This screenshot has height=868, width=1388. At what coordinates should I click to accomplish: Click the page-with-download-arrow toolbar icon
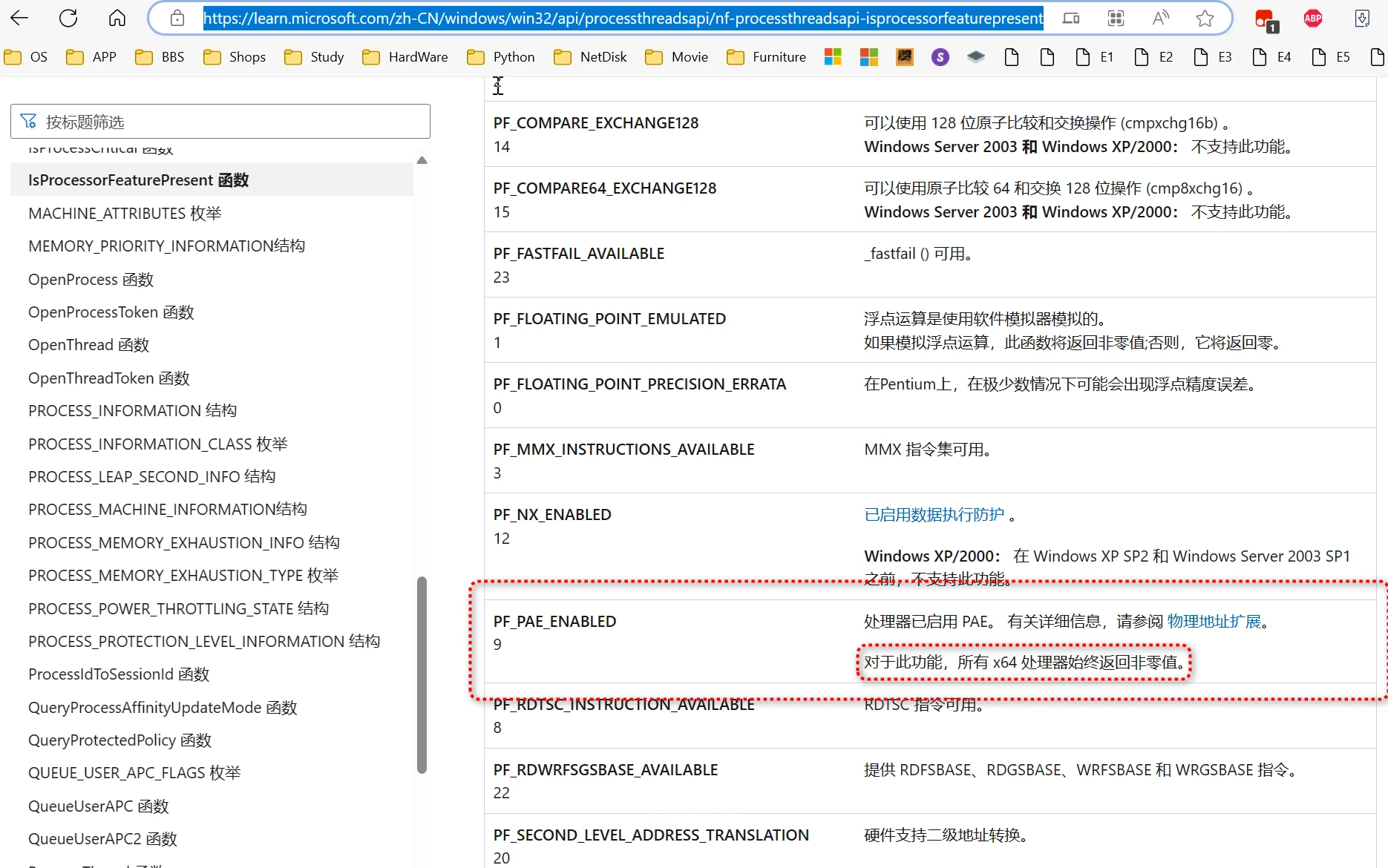1362,19
